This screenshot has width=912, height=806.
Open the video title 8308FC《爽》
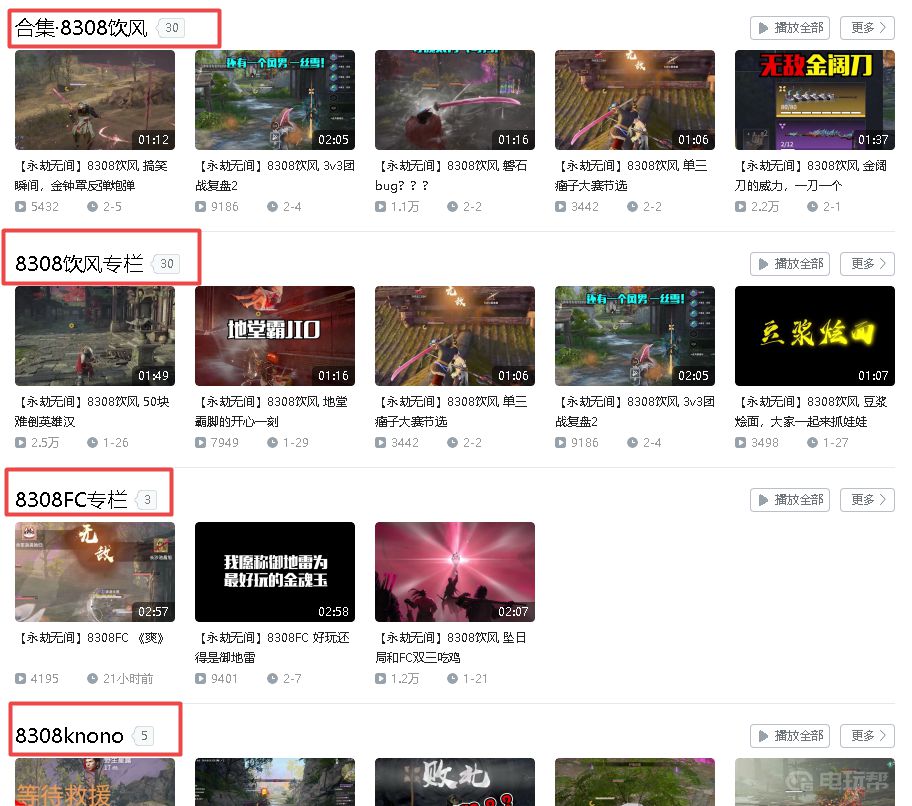click(92, 638)
